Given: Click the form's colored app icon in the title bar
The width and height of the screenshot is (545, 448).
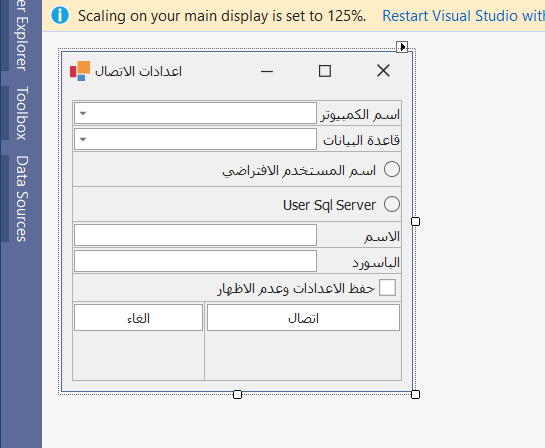Looking at the screenshot, I should tap(80, 71).
